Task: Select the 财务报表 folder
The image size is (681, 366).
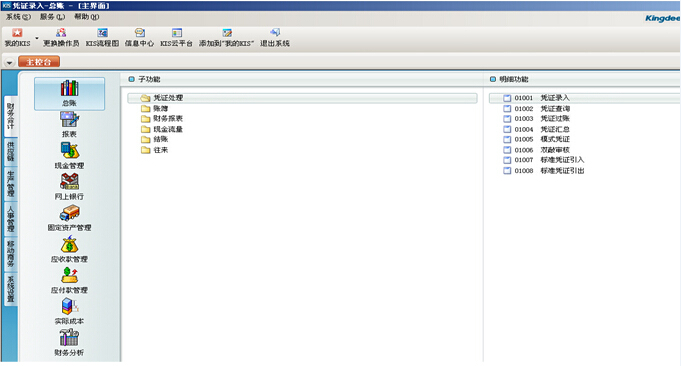Action: tap(162, 119)
